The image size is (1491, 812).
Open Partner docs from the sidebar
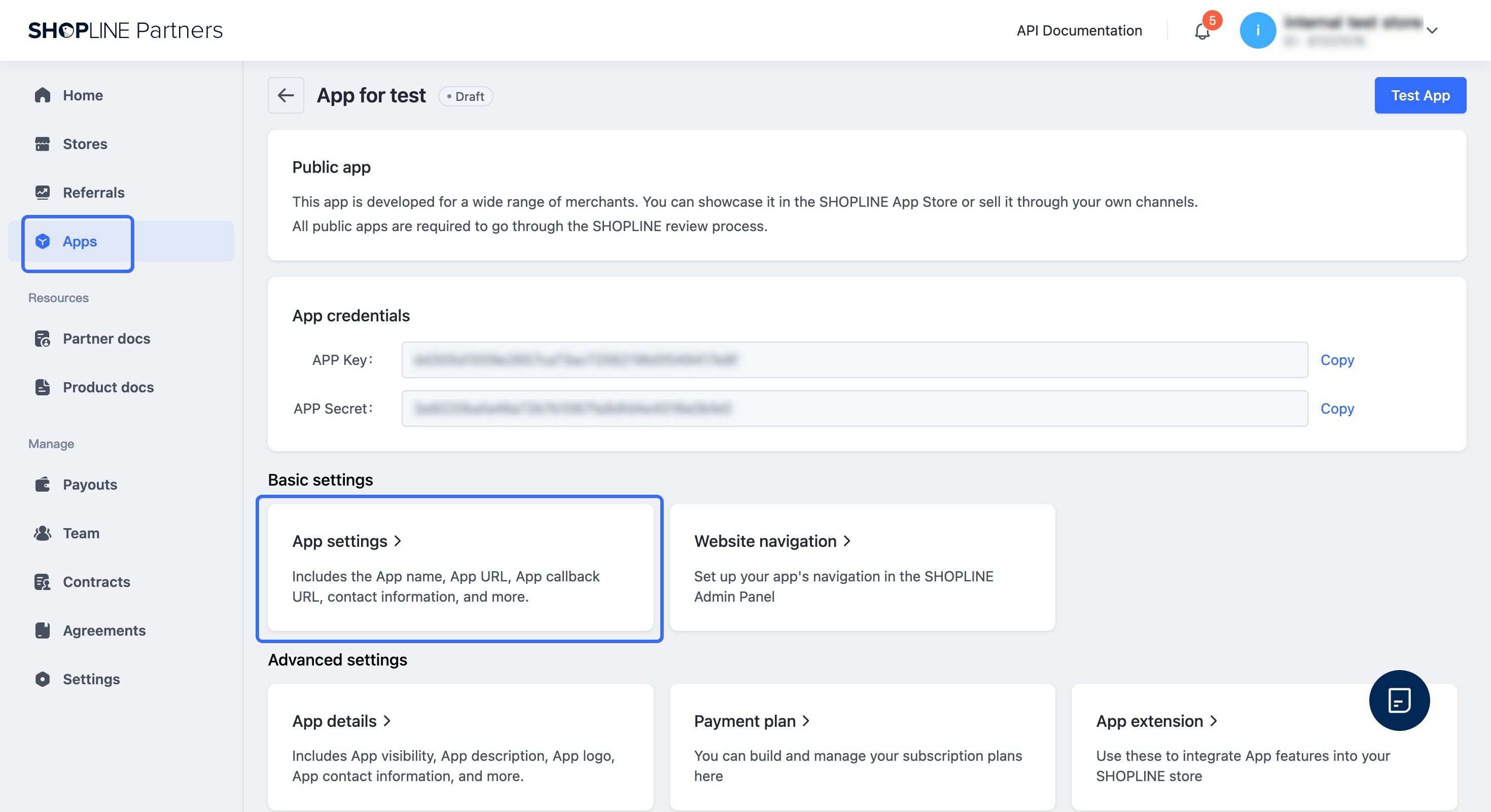click(x=106, y=339)
